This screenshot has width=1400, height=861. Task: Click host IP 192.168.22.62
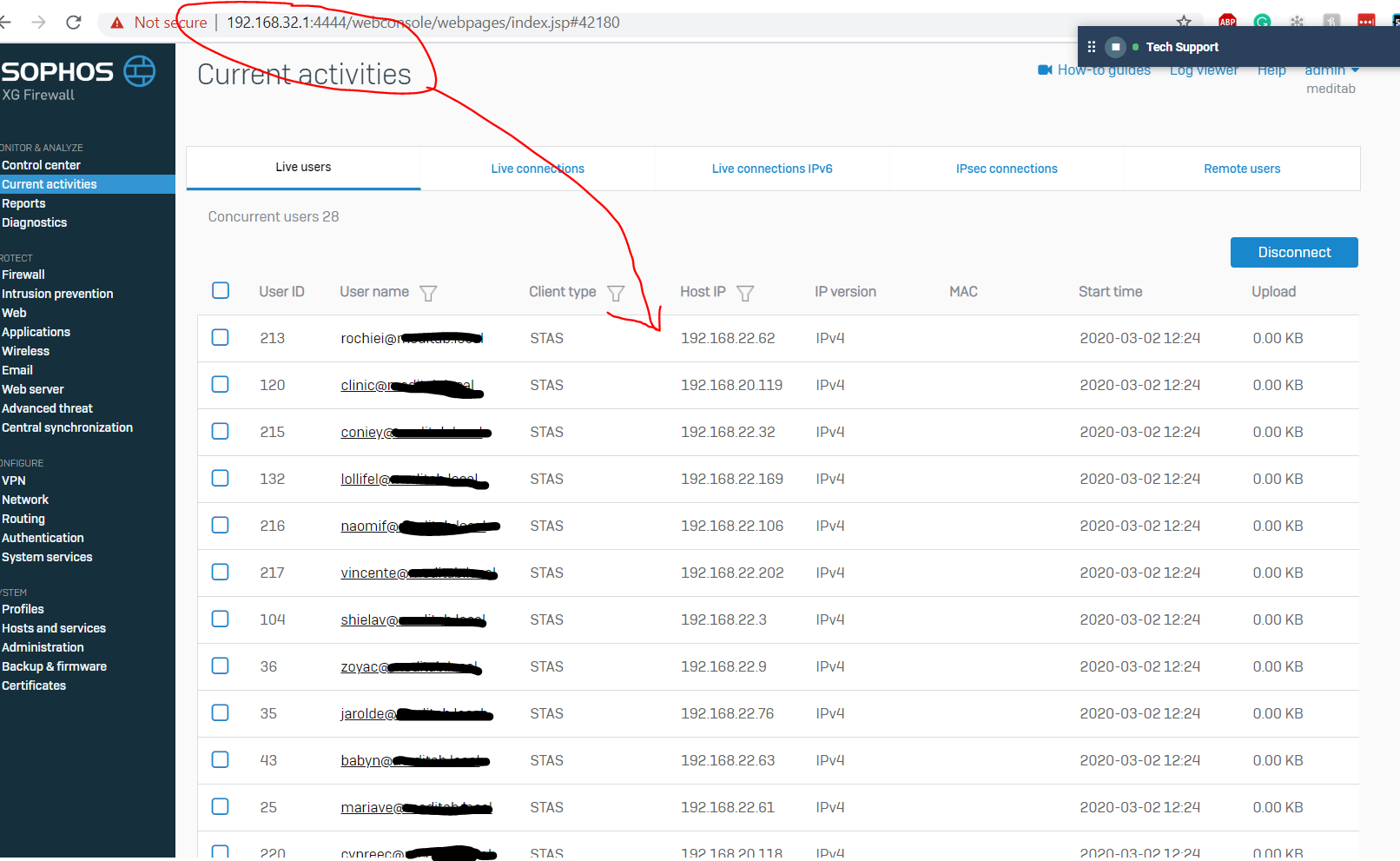[x=728, y=338]
